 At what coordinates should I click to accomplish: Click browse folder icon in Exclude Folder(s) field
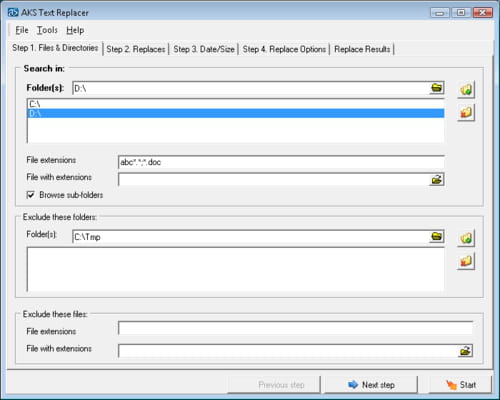coord(436,237)
